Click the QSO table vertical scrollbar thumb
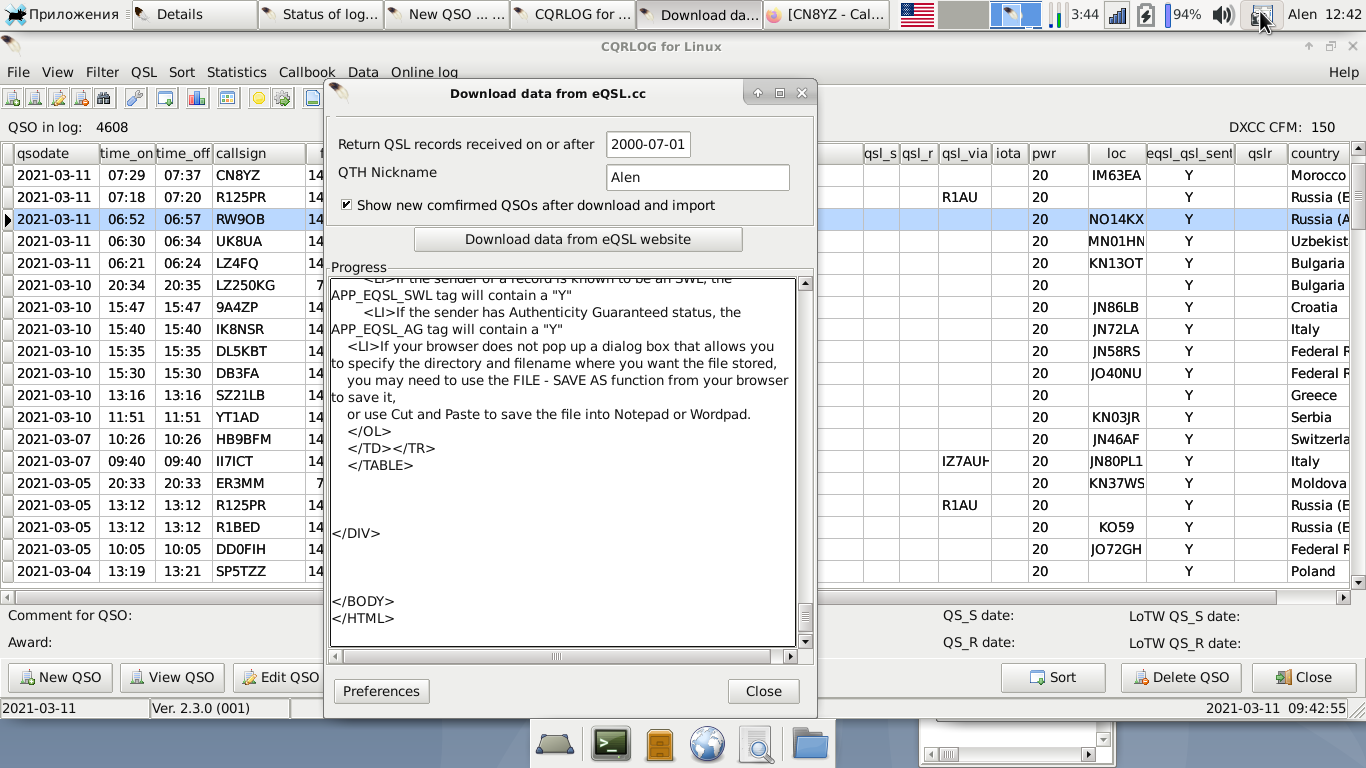The height and width of the screenshot is (768, 1366). [1358, 195]
